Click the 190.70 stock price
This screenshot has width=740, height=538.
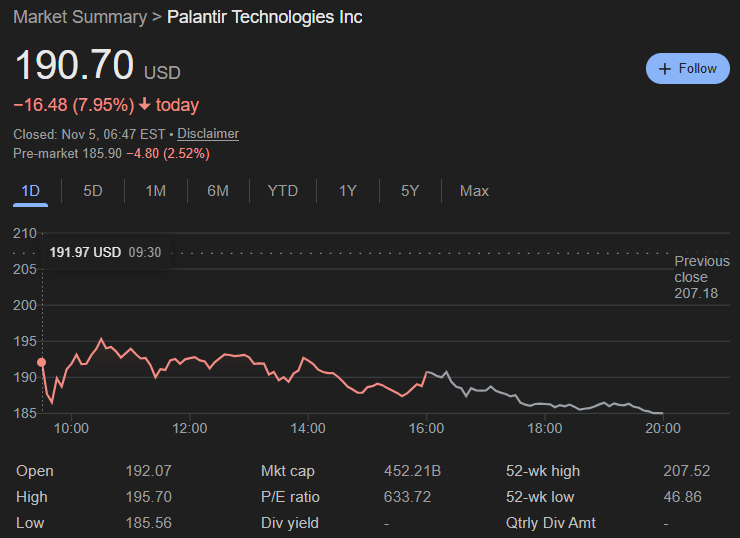(x=74, y=66)
